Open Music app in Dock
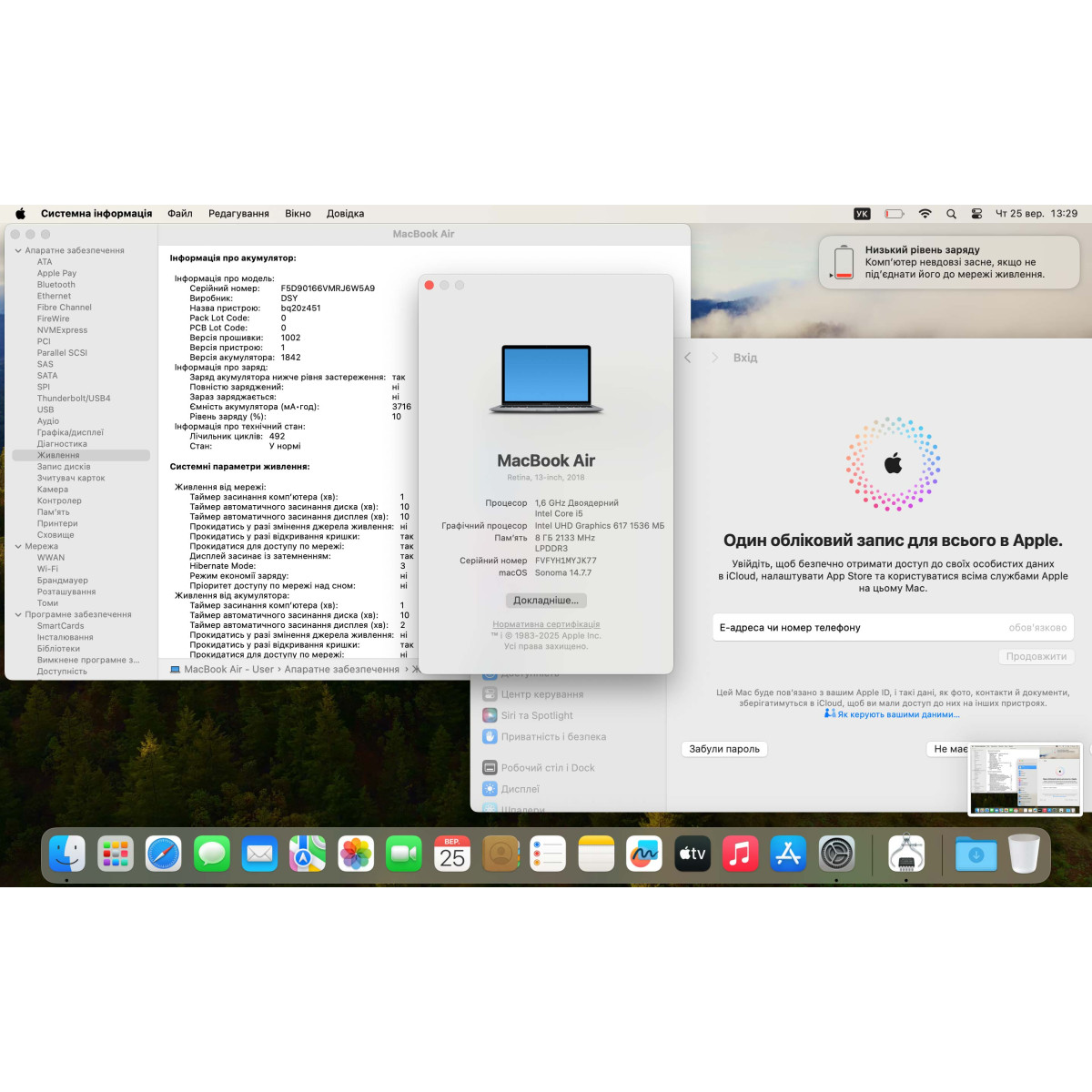1092x1092 pixels. click(741, 854)
